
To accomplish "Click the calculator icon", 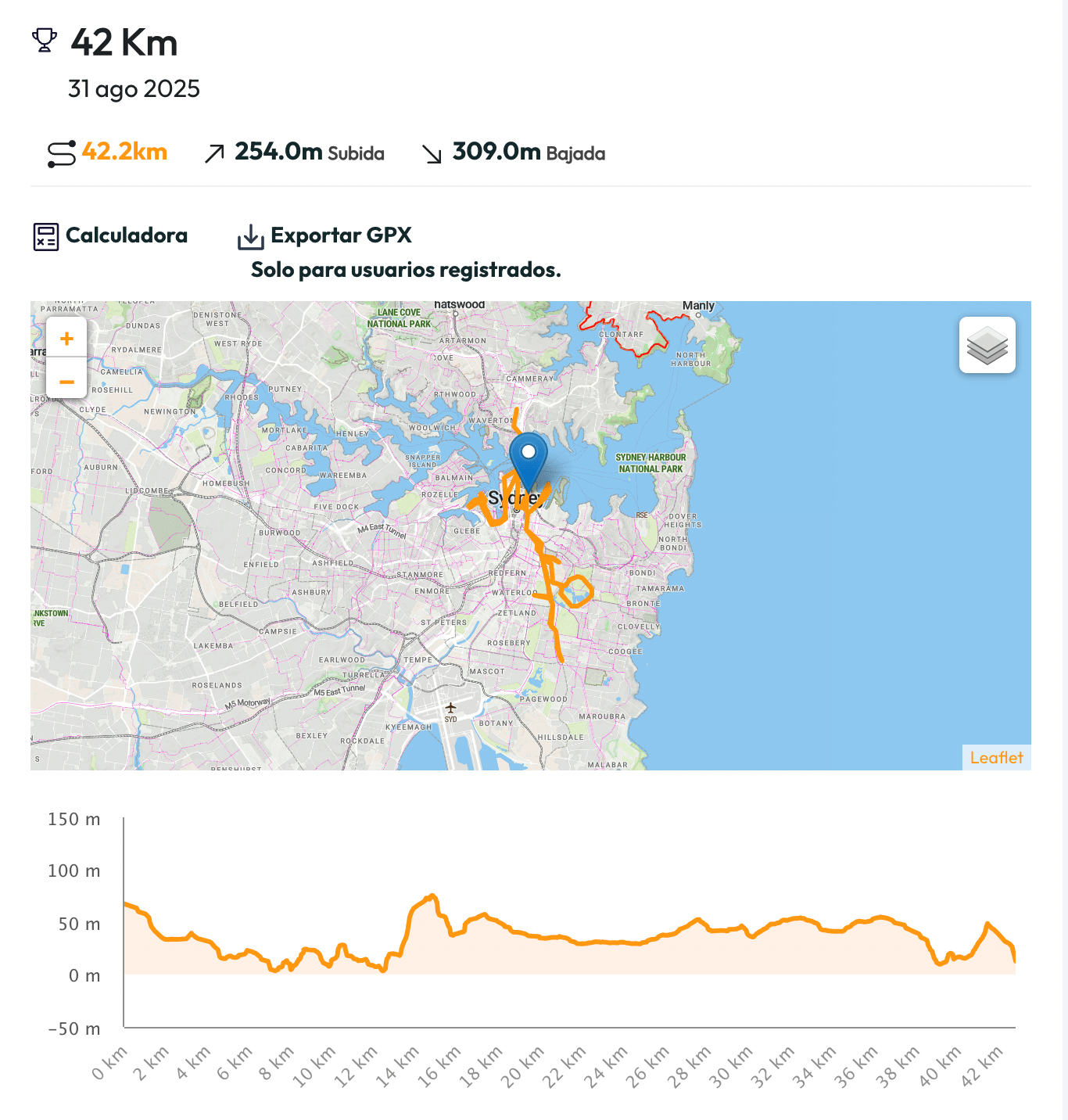I will coord(46,236).
